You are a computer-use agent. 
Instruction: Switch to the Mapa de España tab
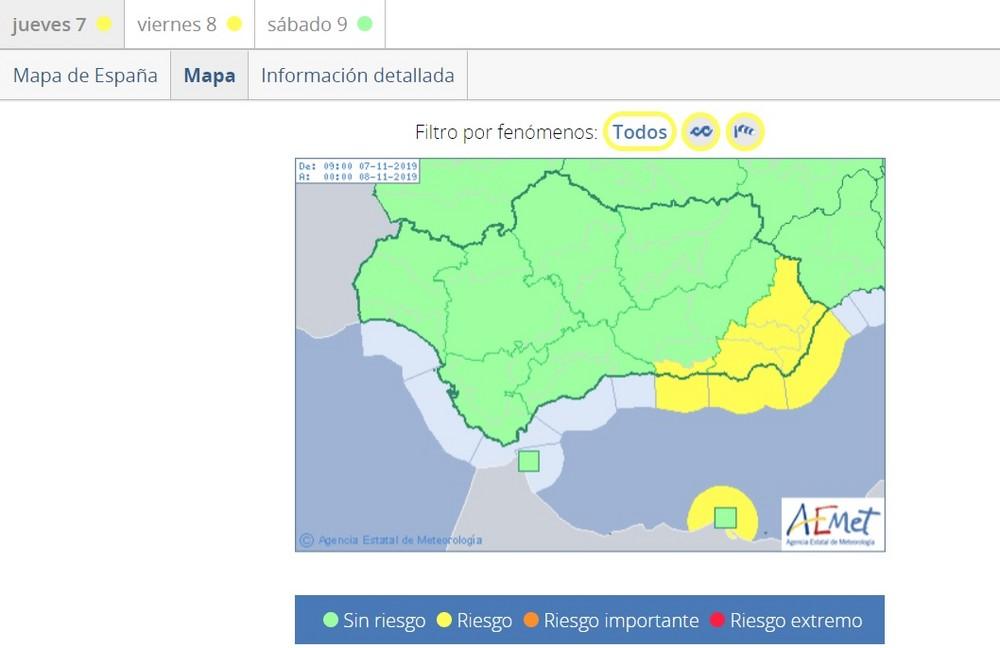(x=86, y=74)
